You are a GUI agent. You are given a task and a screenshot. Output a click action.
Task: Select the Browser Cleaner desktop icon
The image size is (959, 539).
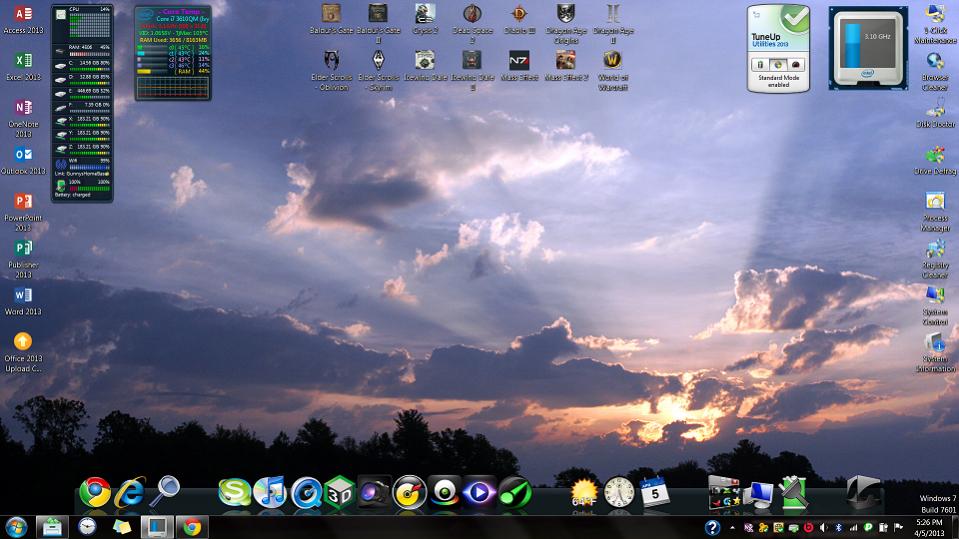pyautogui.click(x=935, y=70)
